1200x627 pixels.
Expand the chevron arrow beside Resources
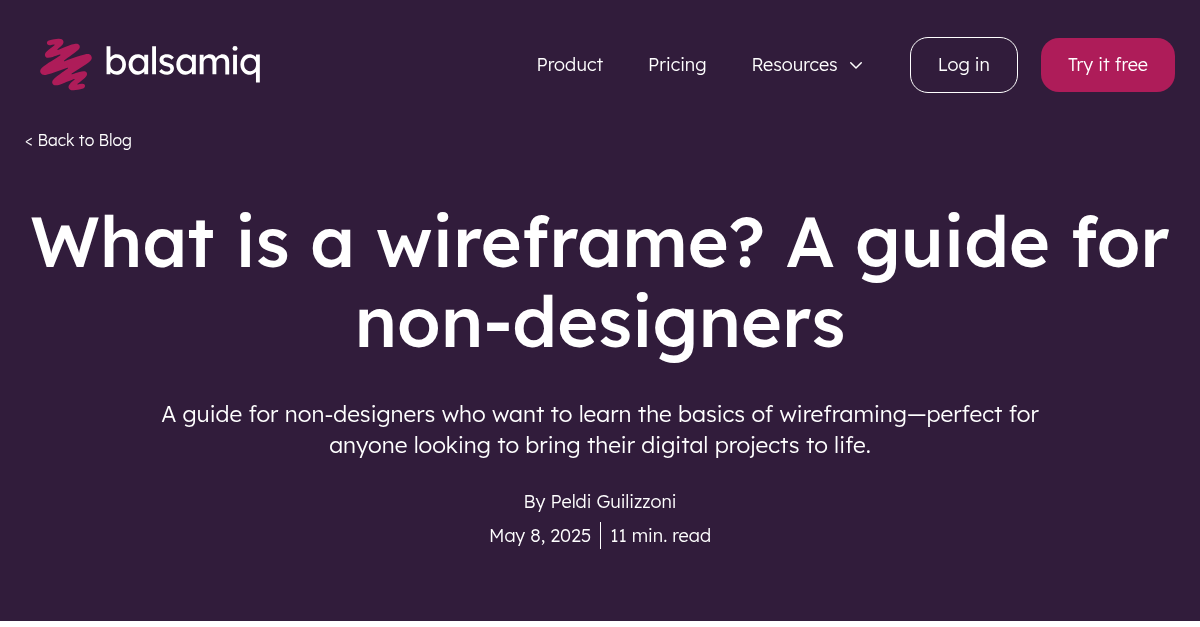856,65
